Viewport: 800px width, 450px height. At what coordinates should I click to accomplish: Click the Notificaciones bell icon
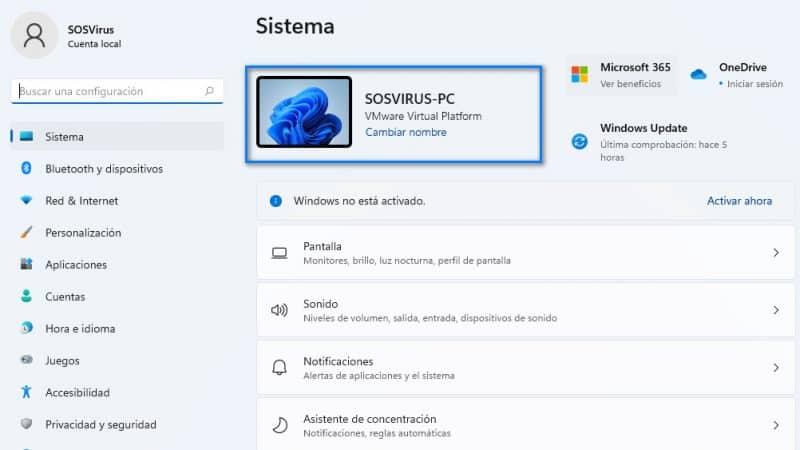(280, 368)
